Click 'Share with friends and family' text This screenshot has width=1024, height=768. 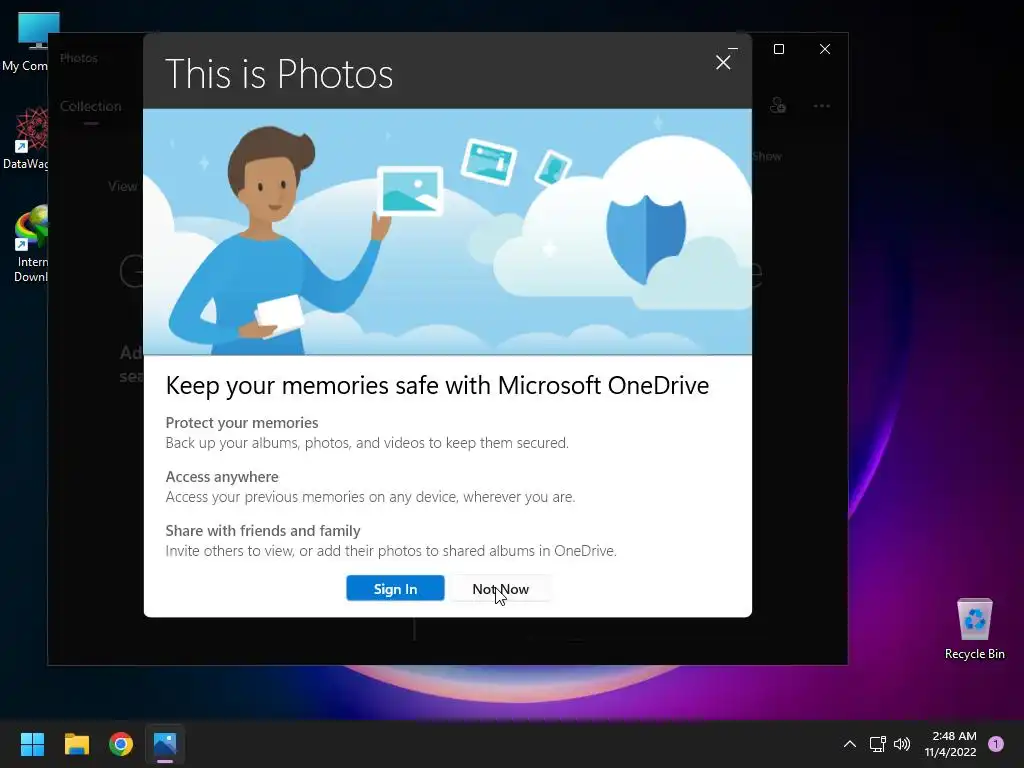pos(263,530)
